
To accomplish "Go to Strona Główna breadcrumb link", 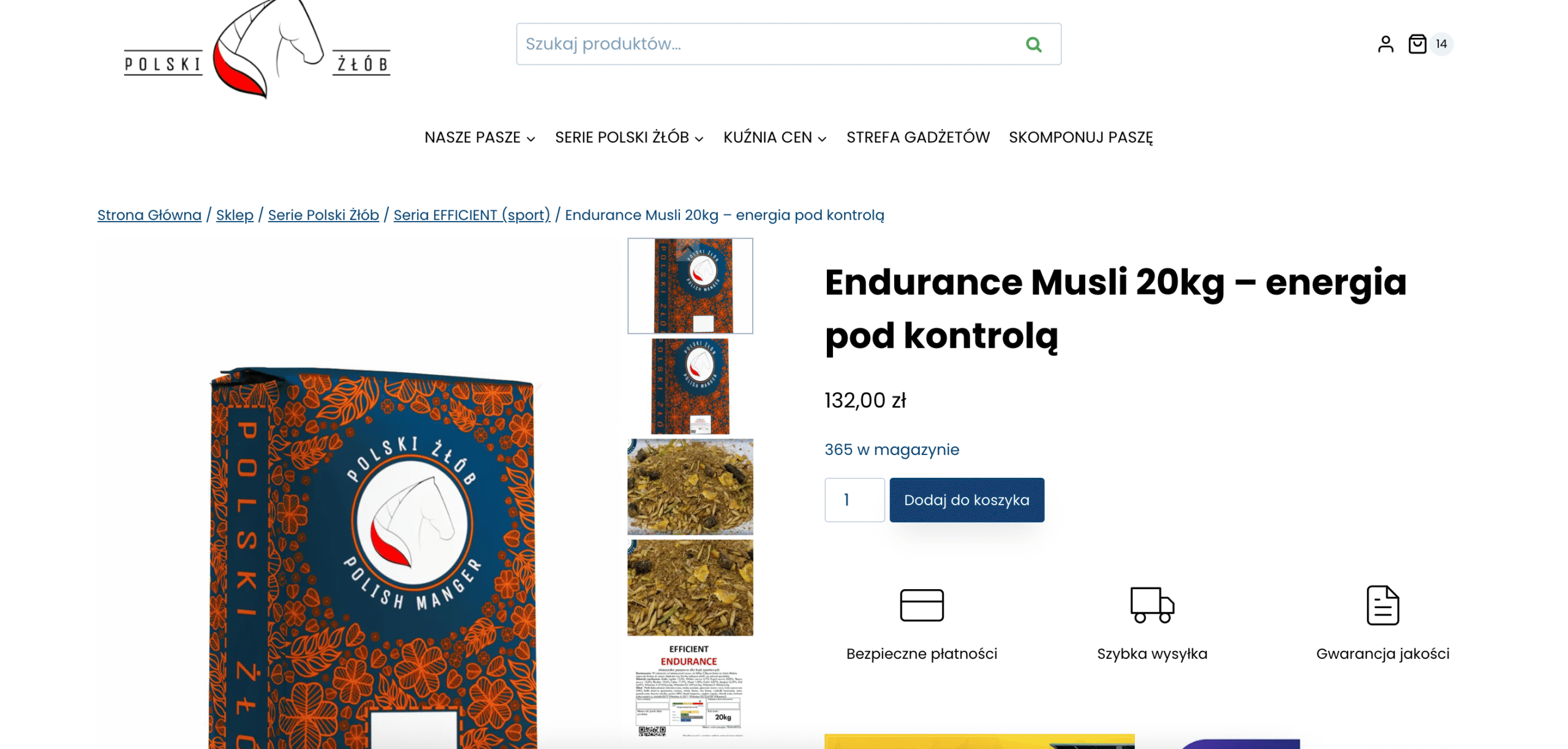I will [149, 215].
